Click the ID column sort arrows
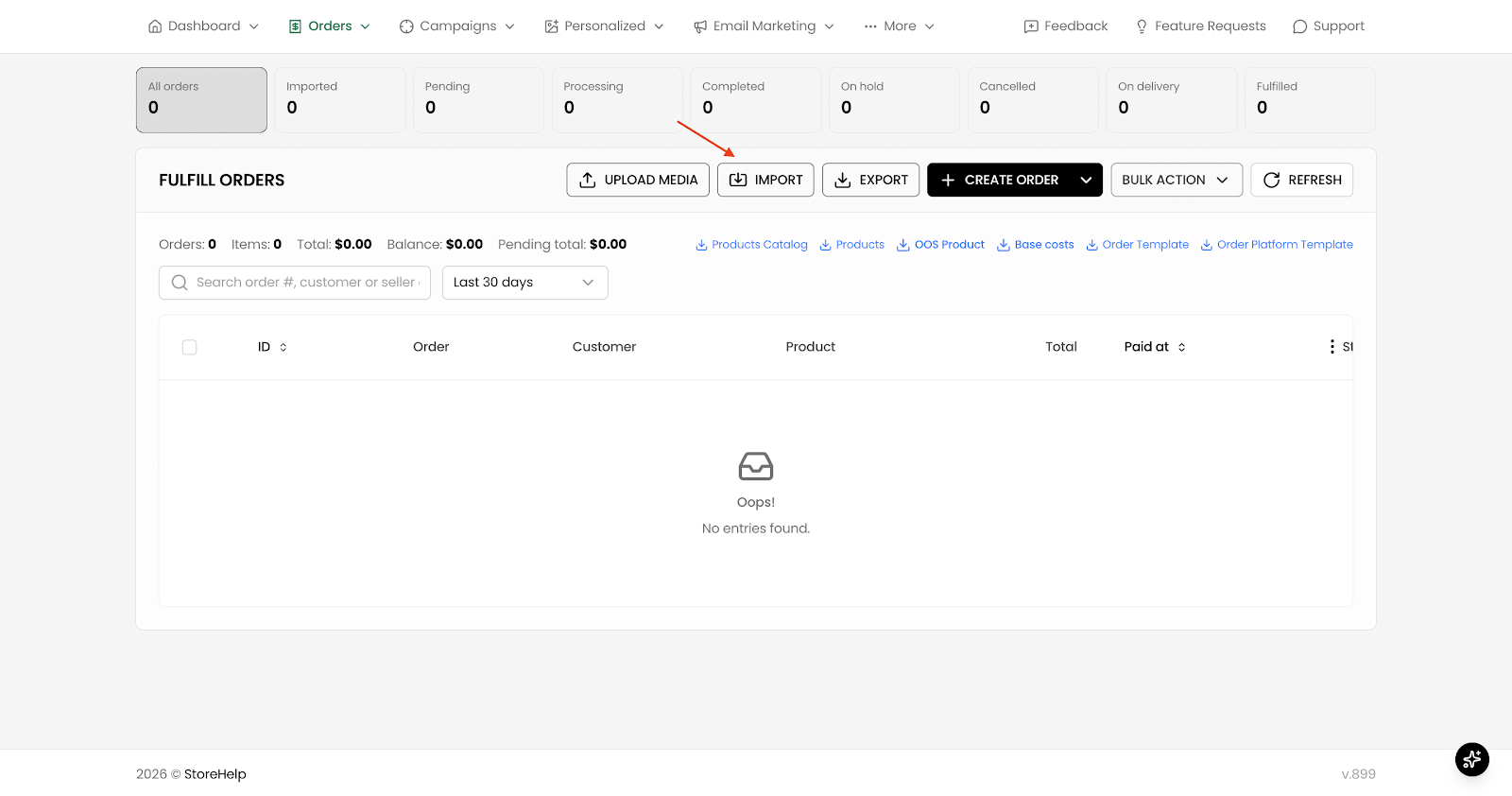The height and width of the screenshot is (796, 1512). pos(283,347)
